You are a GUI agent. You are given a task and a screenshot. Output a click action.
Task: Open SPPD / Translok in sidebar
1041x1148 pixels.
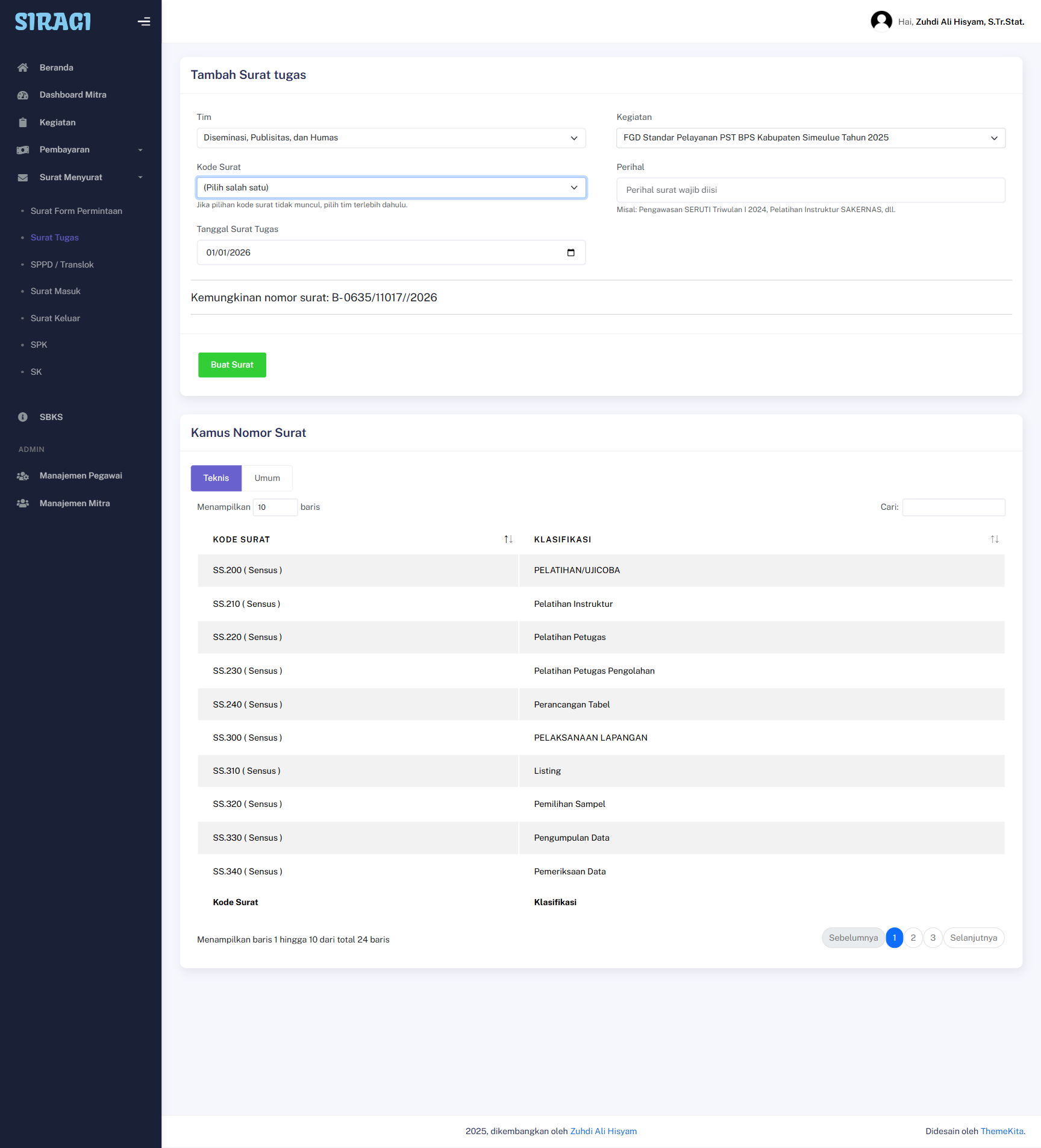coord(62,265)
